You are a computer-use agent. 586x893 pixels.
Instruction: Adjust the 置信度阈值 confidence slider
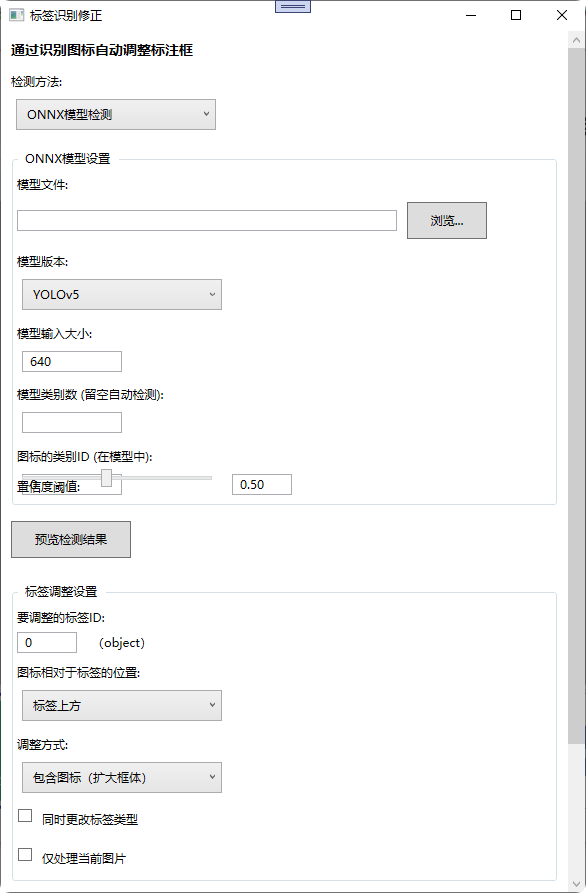click(x=106, y=478)
